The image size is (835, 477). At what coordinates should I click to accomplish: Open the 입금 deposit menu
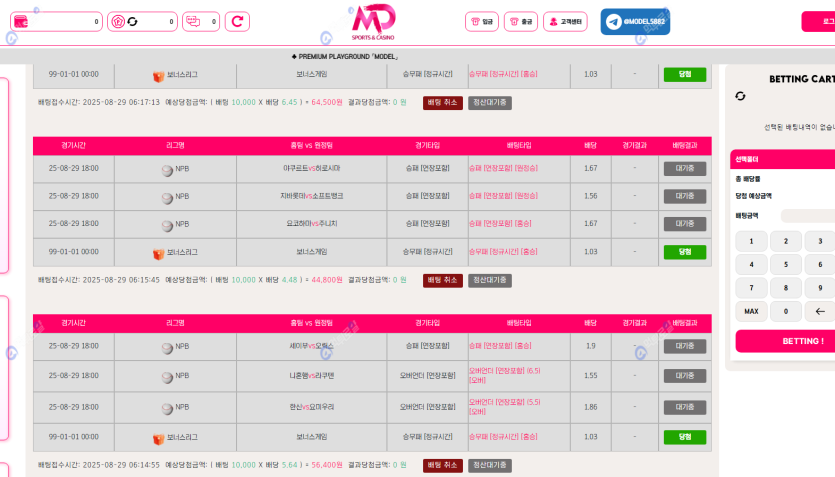tap(481, 21)
